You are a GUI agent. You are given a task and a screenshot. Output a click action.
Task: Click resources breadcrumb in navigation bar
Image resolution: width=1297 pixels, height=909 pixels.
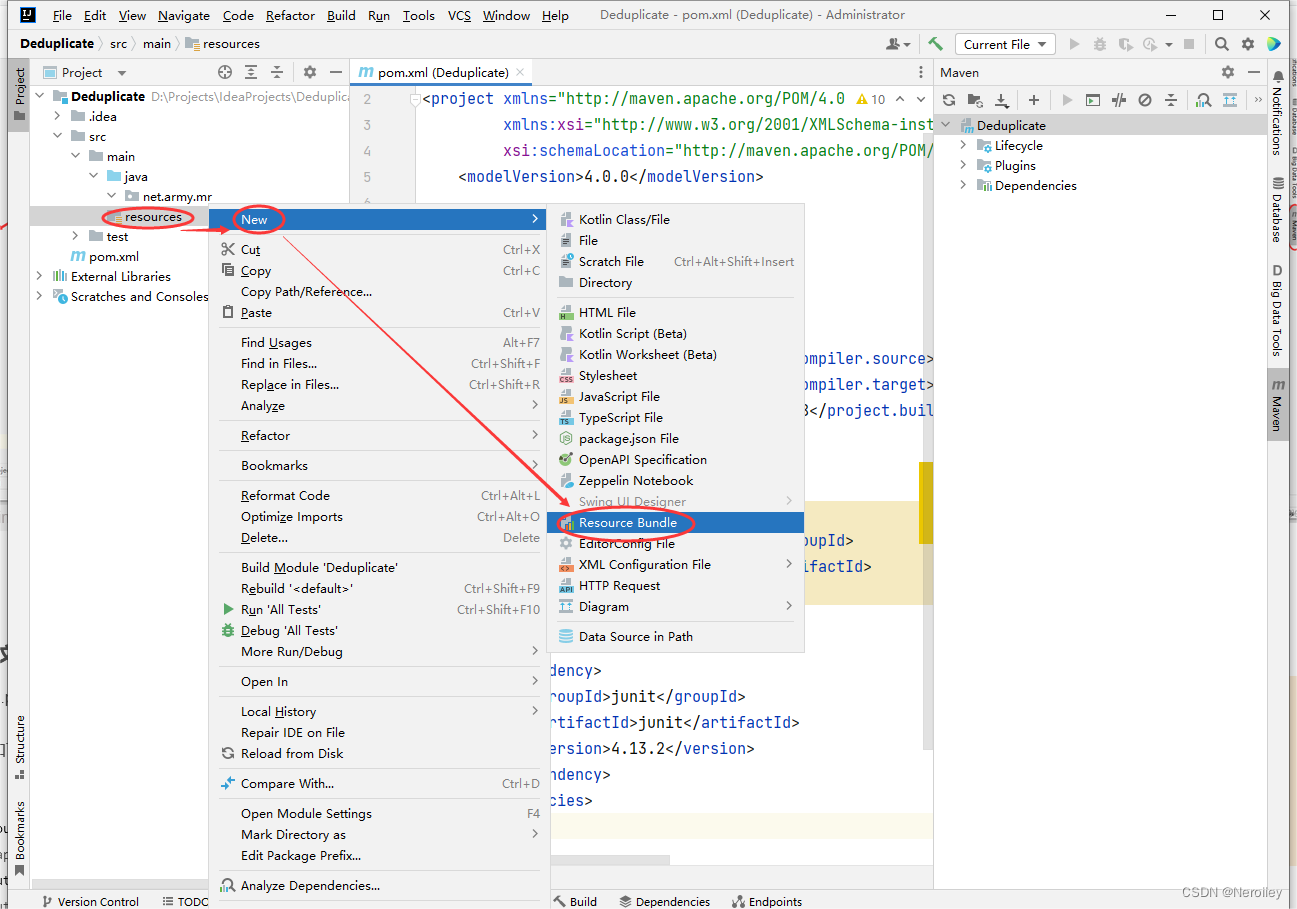point(222,44)
